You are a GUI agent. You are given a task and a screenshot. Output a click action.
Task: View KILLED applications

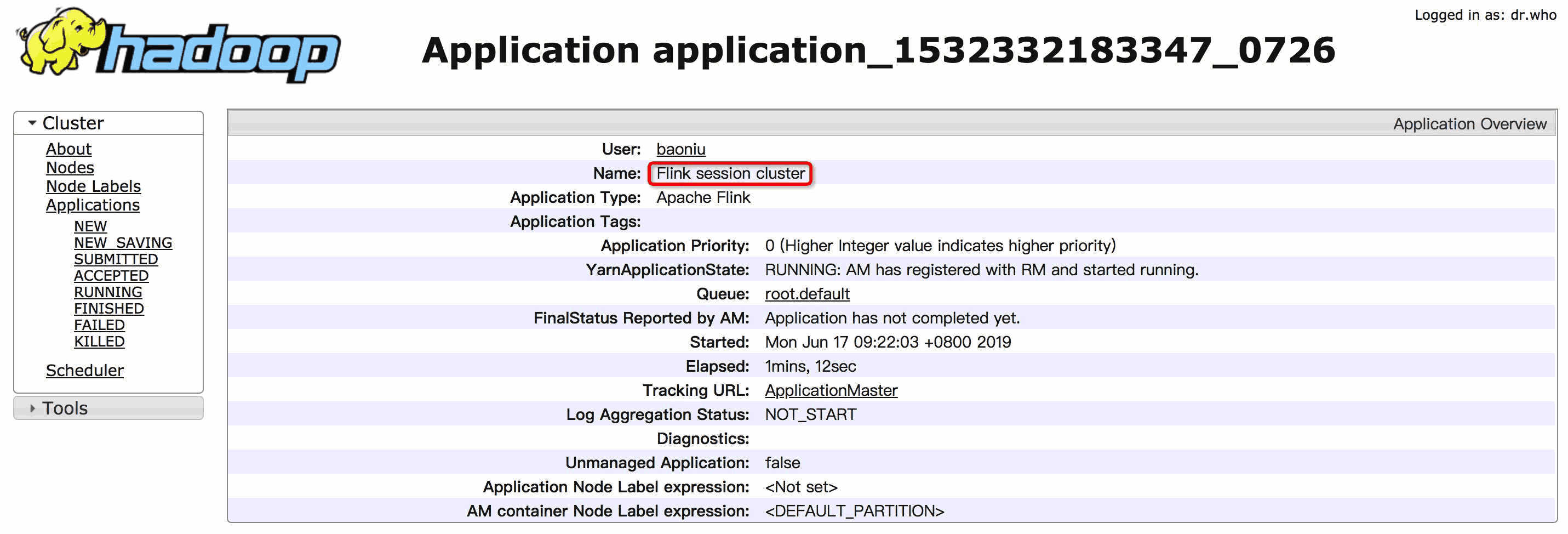click(99, 341)
